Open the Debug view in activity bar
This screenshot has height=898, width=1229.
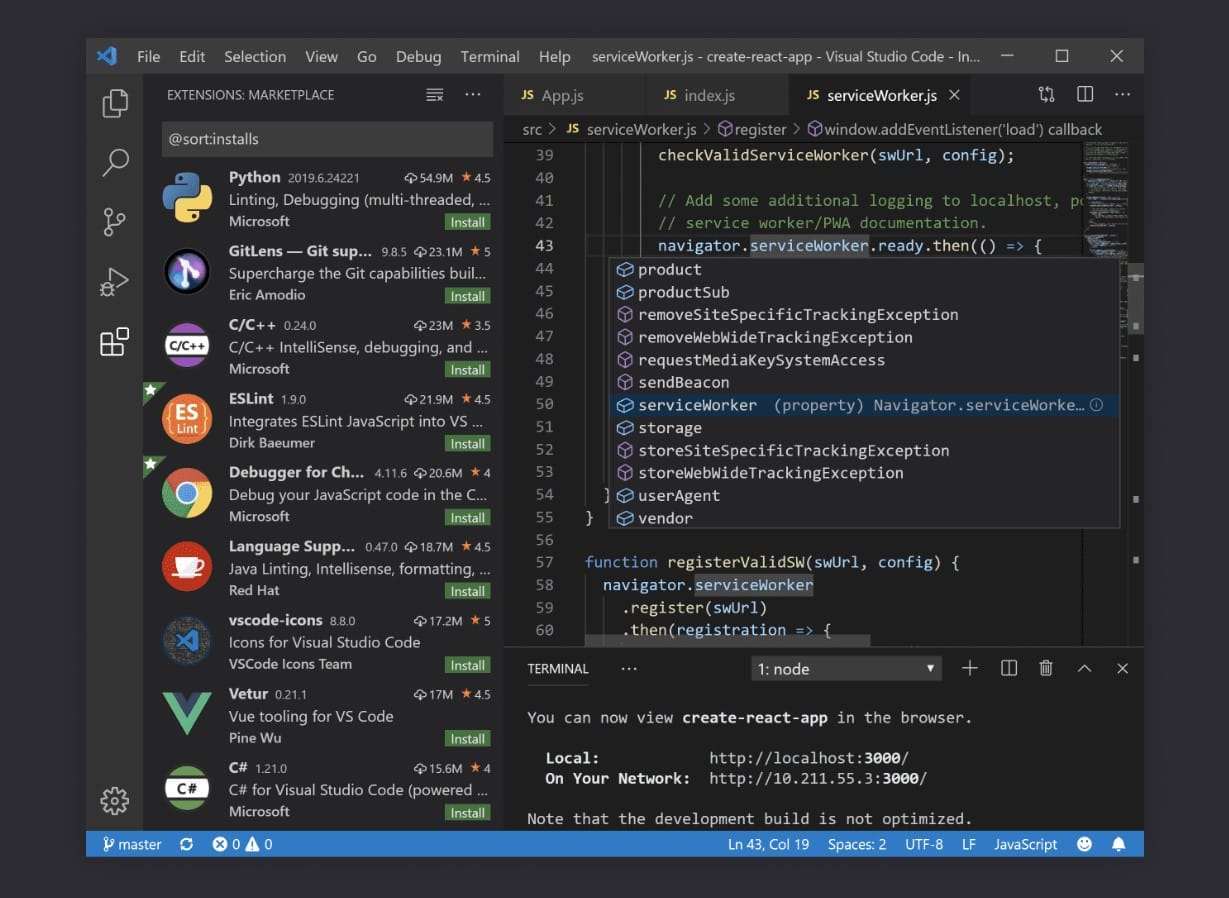pos(115,282)
